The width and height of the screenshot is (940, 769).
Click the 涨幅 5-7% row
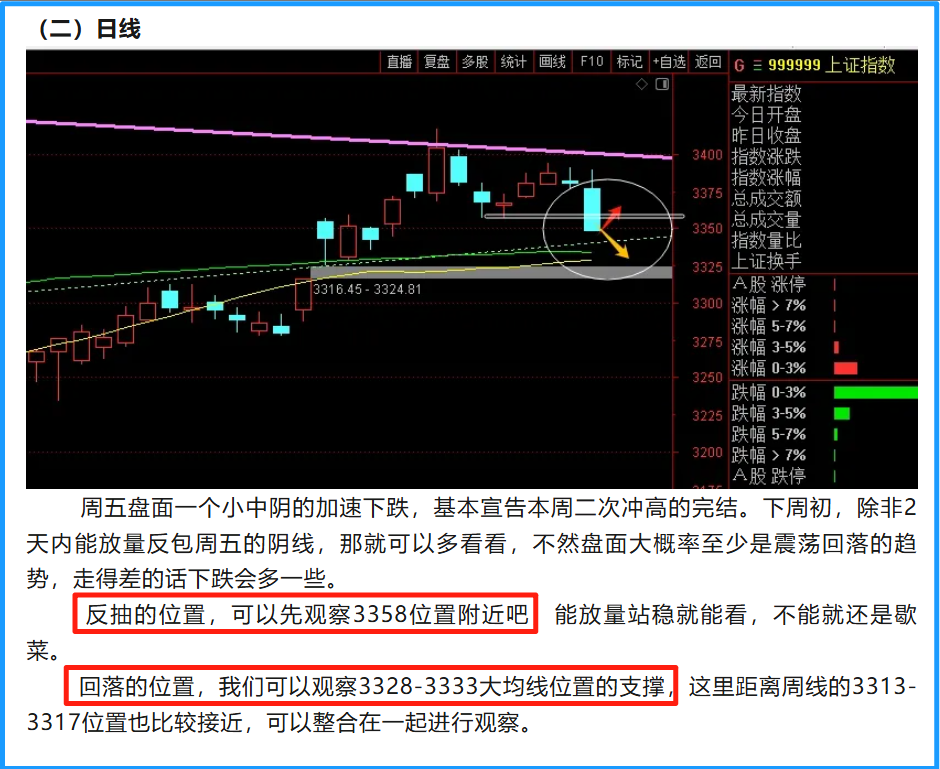click(x=824, y=327)
